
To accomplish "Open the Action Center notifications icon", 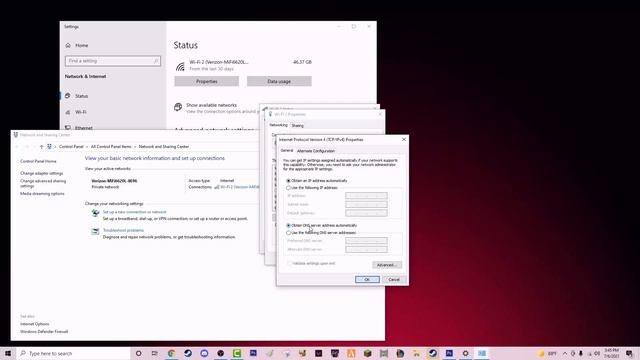I will [629, 353].
